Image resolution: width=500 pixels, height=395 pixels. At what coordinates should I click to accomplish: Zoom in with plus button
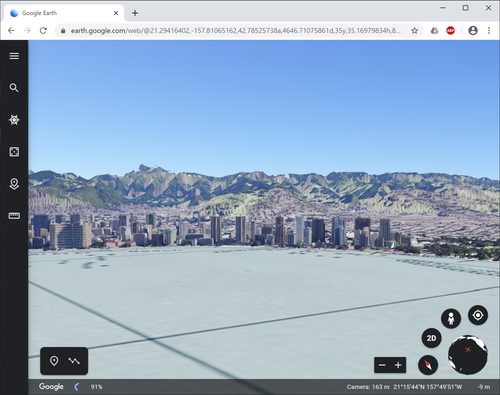tap(398, 365)
